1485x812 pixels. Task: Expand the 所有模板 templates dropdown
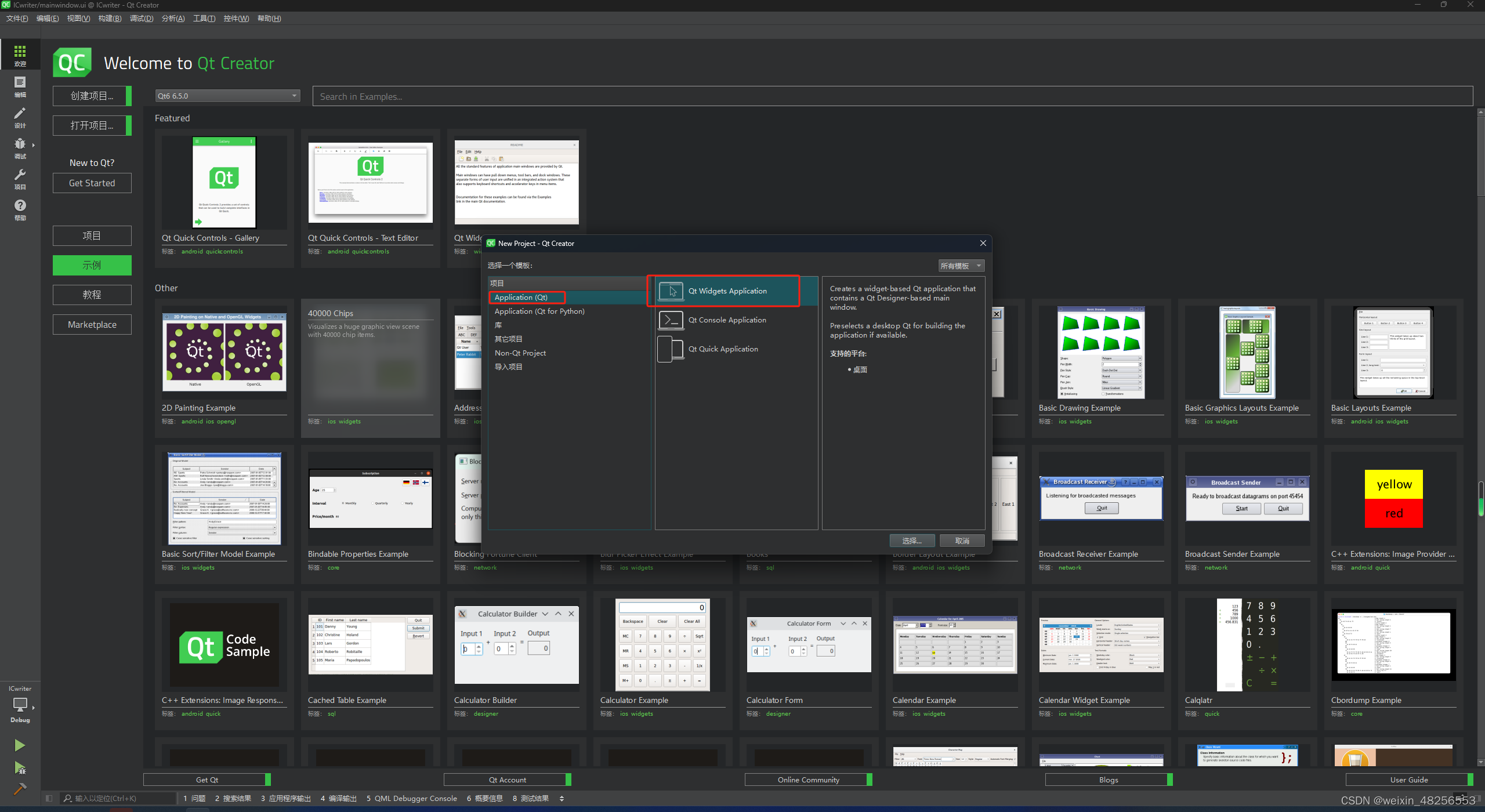[x=960, y=265]
